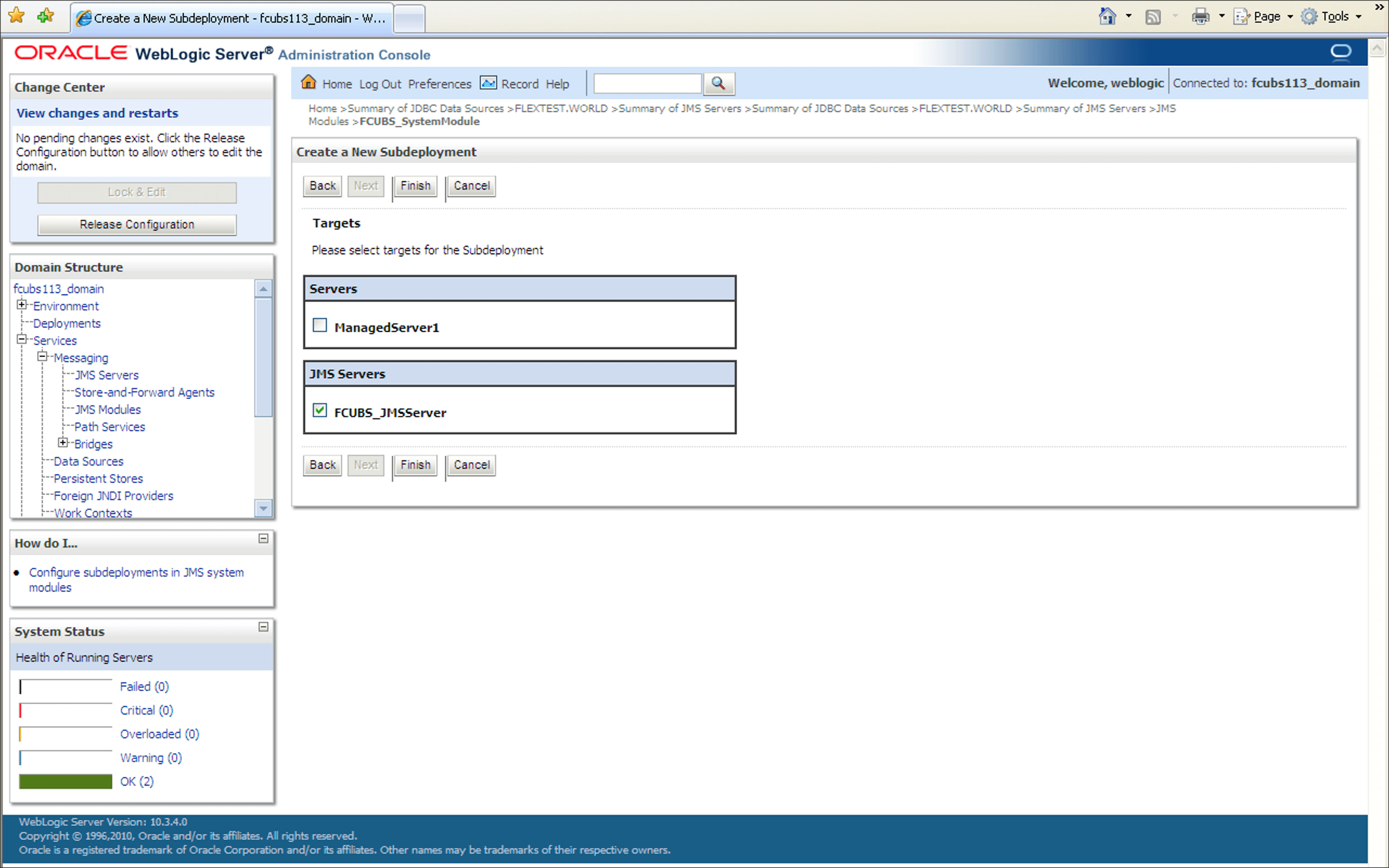
Task: Click the green OK health status bar
Action: 66,781
